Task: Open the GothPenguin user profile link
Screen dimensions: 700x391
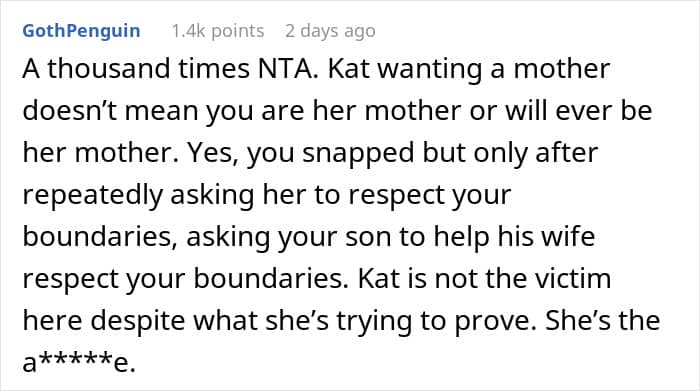Action: pyautogui.click(x=81, y=31)
